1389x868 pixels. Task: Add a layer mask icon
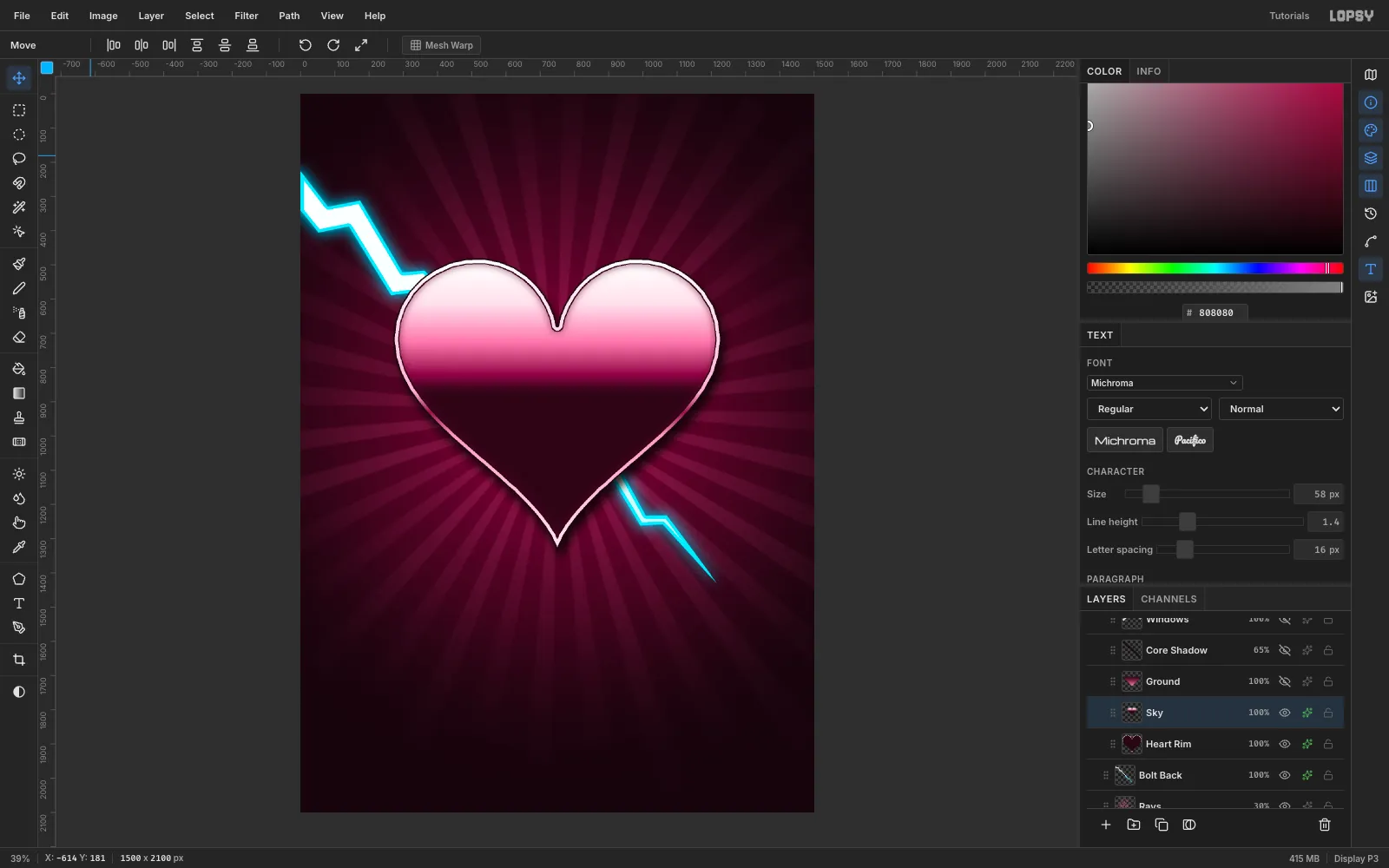pyautogui.click(x=1189, y=825)
